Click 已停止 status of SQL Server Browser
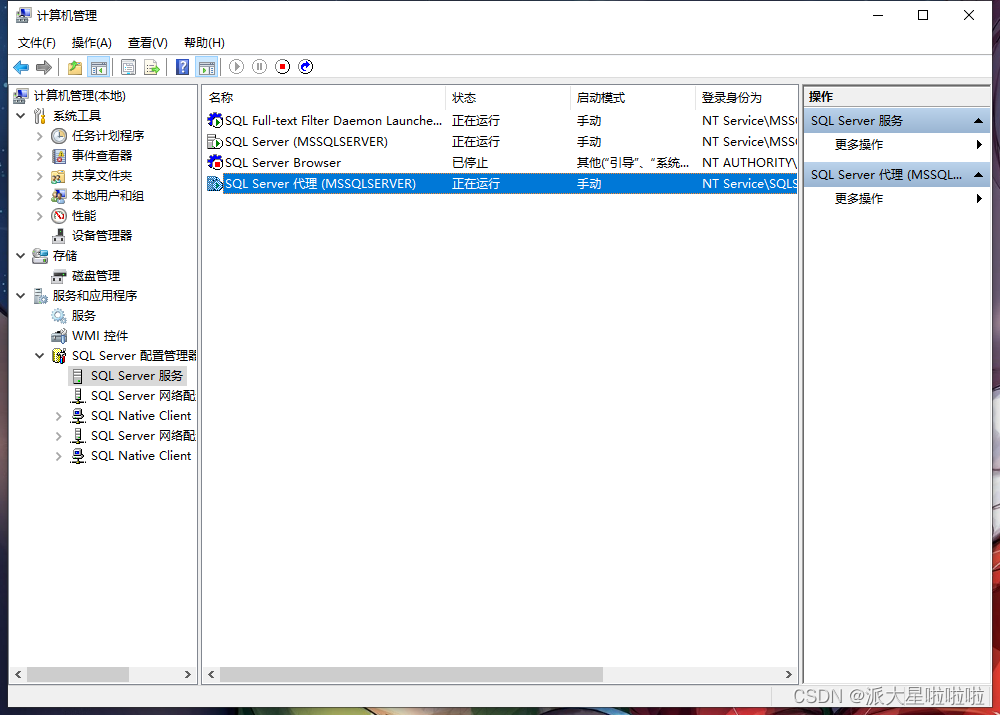 tap(470, 163)
